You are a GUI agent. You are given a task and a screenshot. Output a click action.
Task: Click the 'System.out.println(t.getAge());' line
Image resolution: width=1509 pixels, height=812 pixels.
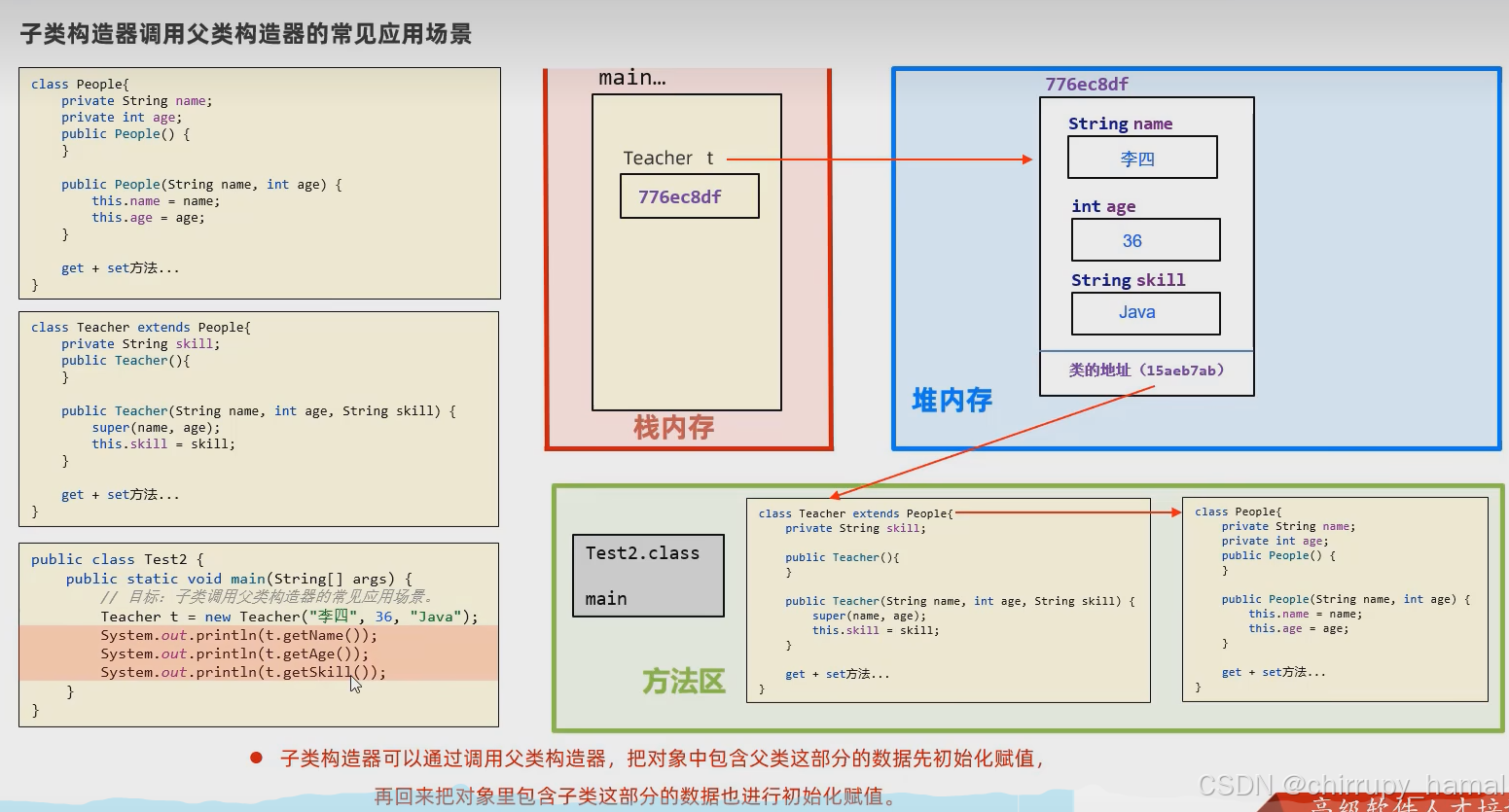point(234,653)
